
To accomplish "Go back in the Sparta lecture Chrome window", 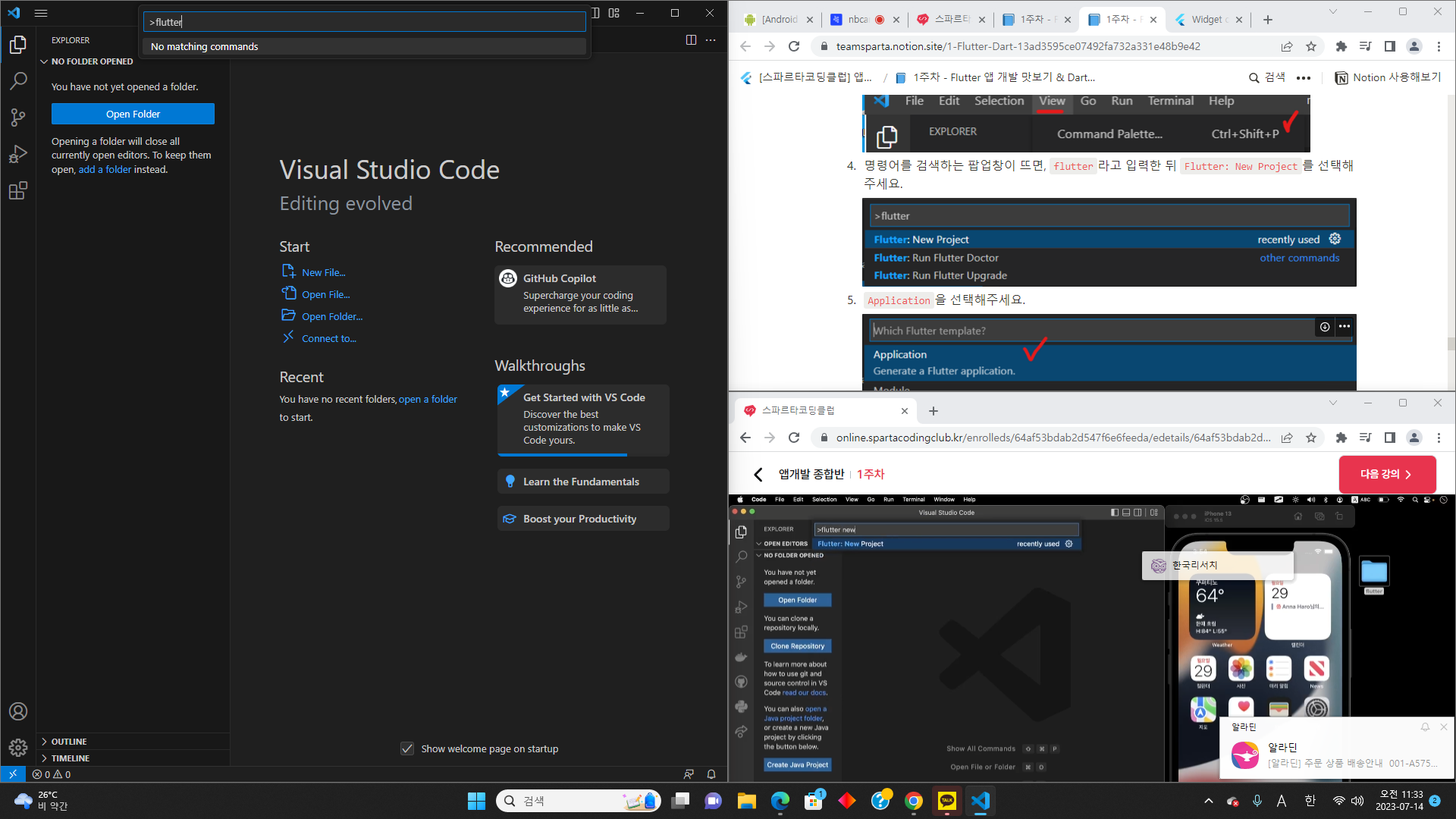I will tap(745, 438).
